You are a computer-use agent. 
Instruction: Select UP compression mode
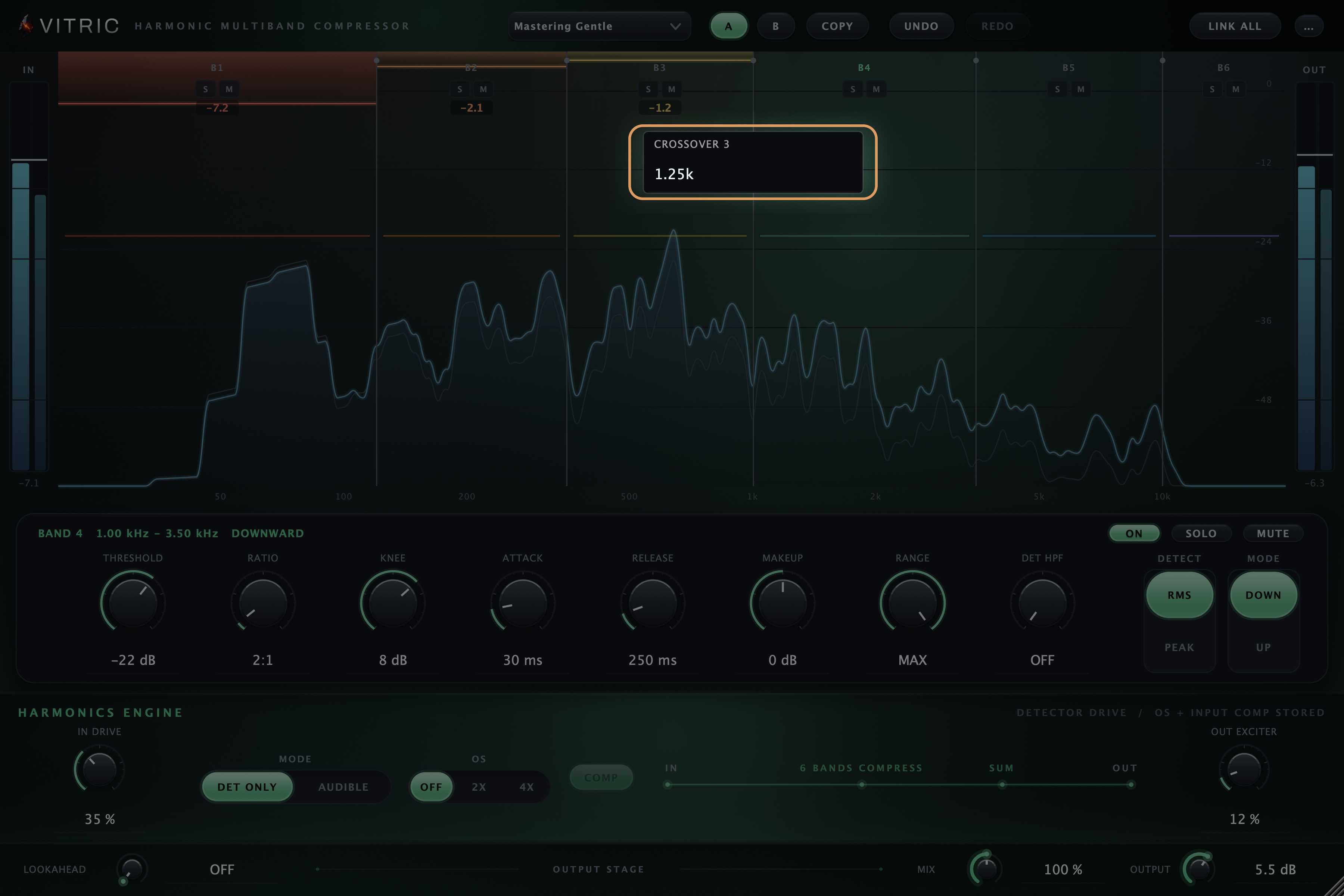1263,647
